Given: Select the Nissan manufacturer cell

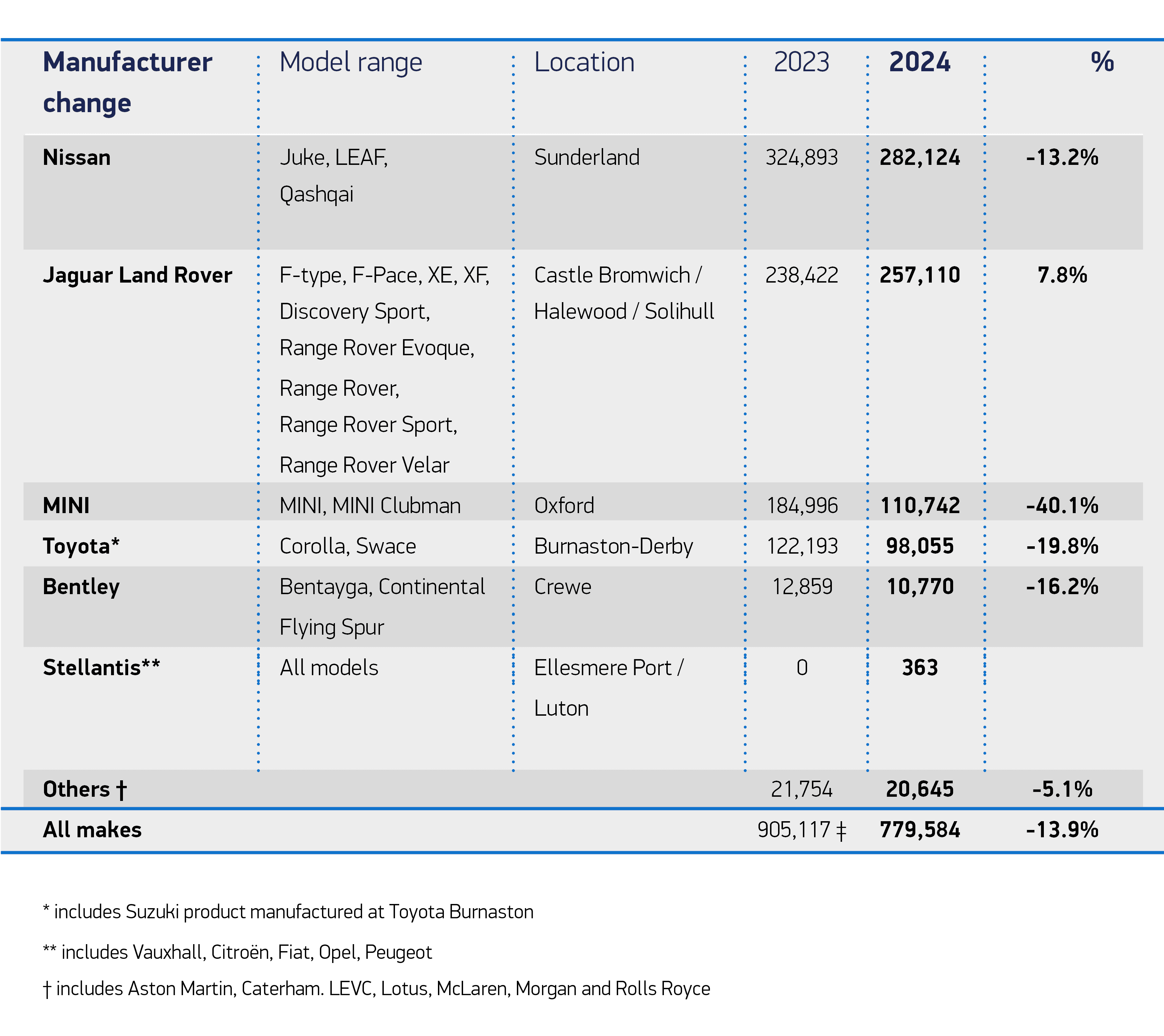Looking at the screenshot, I should click(x=77, y=157).
